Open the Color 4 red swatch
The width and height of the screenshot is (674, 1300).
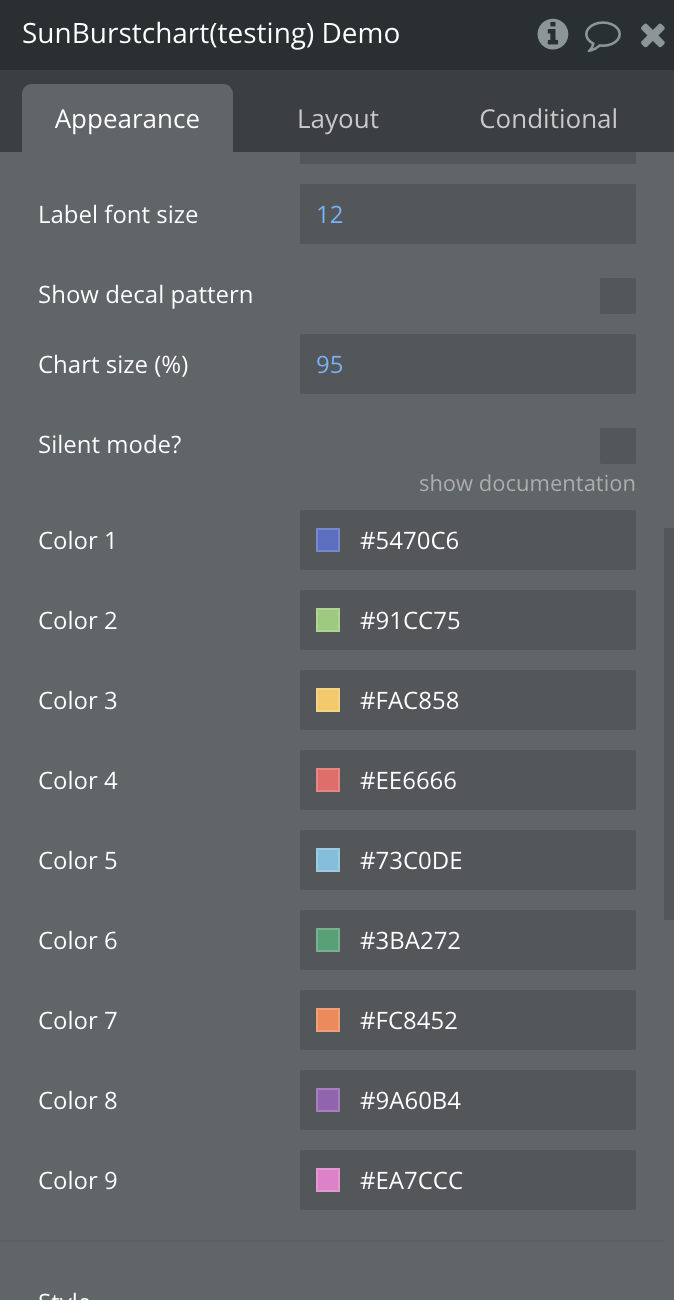tap(328, 781)
